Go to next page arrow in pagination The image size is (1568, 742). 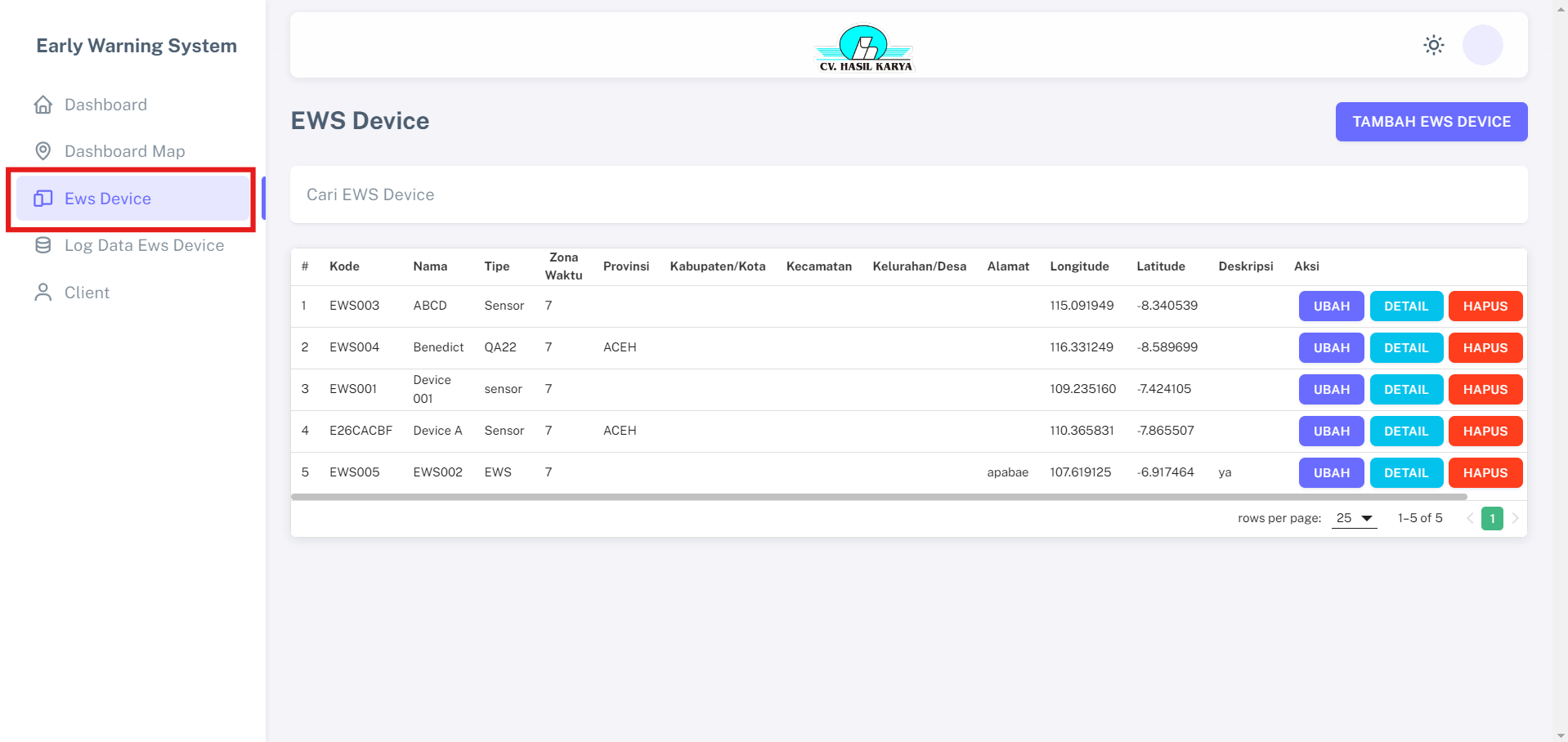point(1515,518)
